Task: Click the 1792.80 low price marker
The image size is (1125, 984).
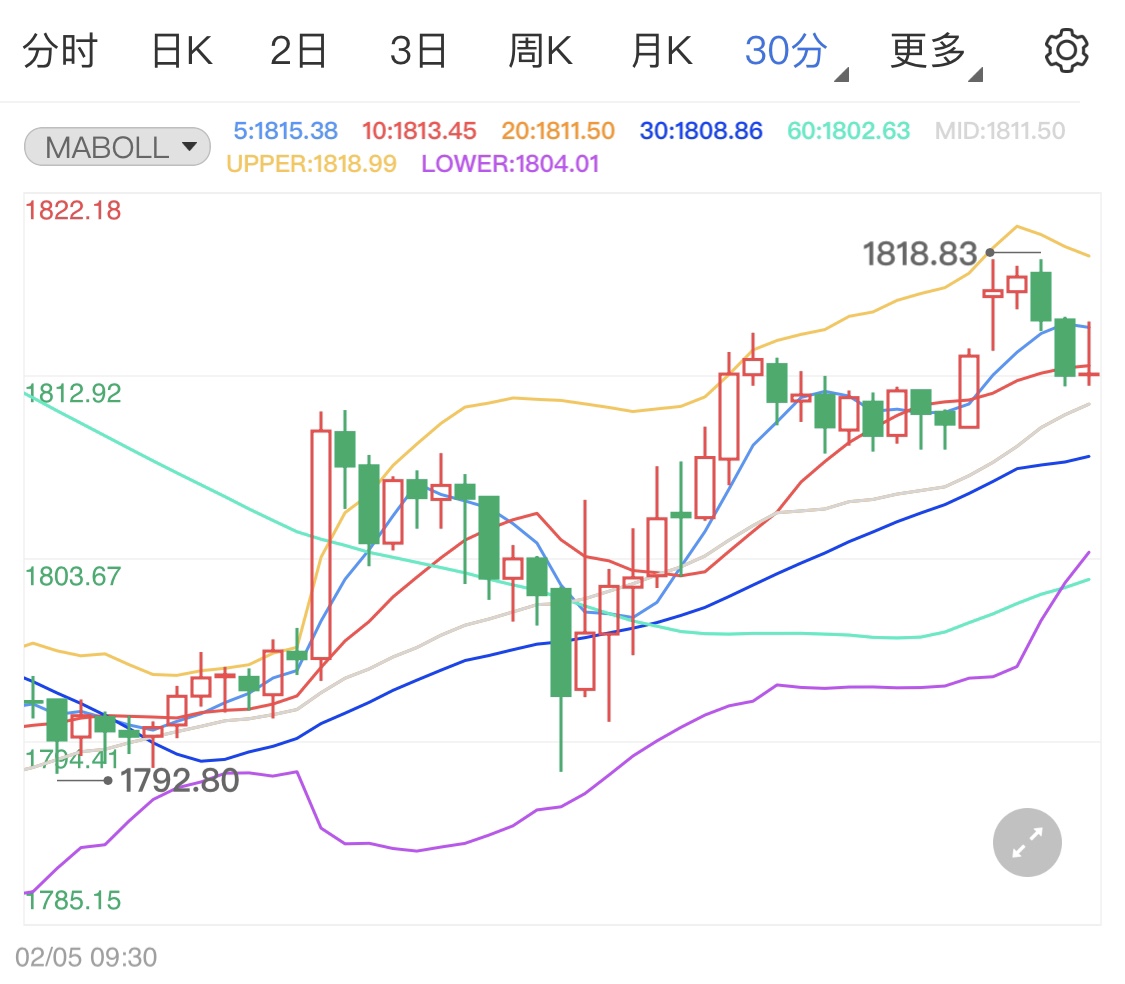Action: [179, 780]
